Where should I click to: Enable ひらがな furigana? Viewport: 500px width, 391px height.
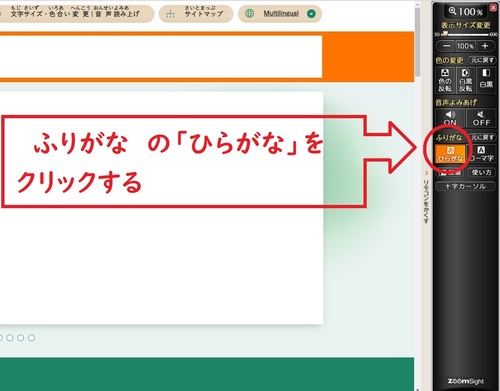(x=450, y=154)
